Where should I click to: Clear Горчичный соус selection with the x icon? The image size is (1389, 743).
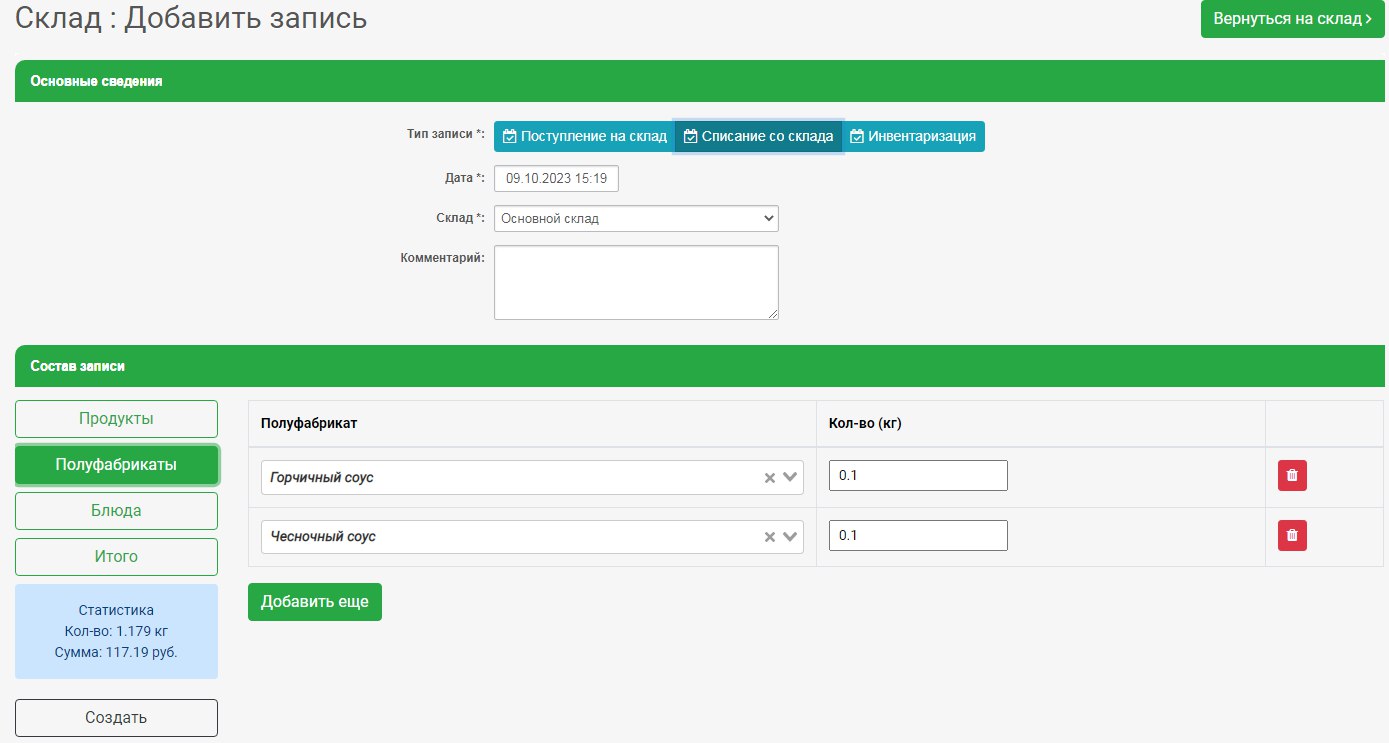(770, 478)
